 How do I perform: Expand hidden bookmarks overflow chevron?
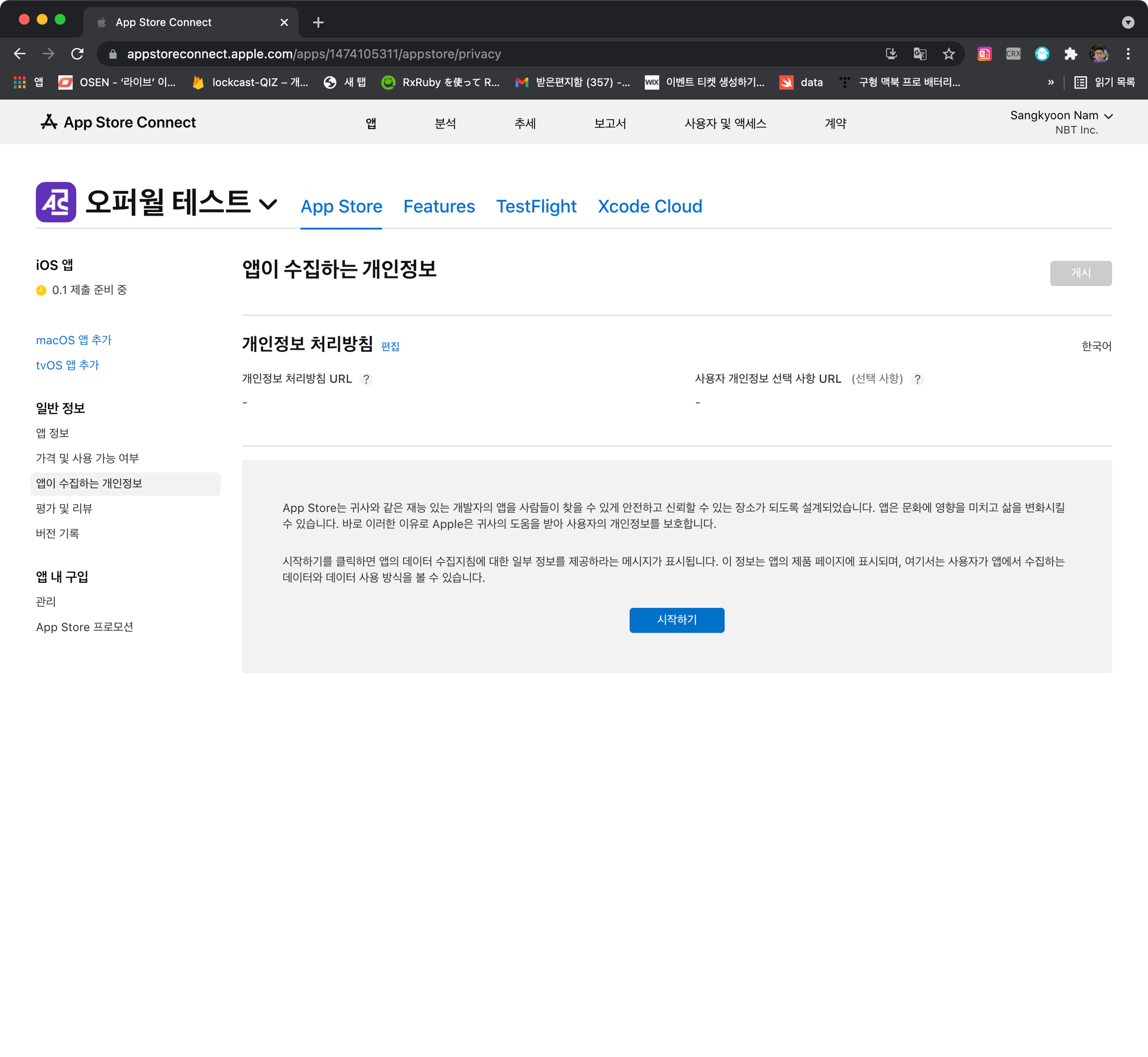[1050, 82]
